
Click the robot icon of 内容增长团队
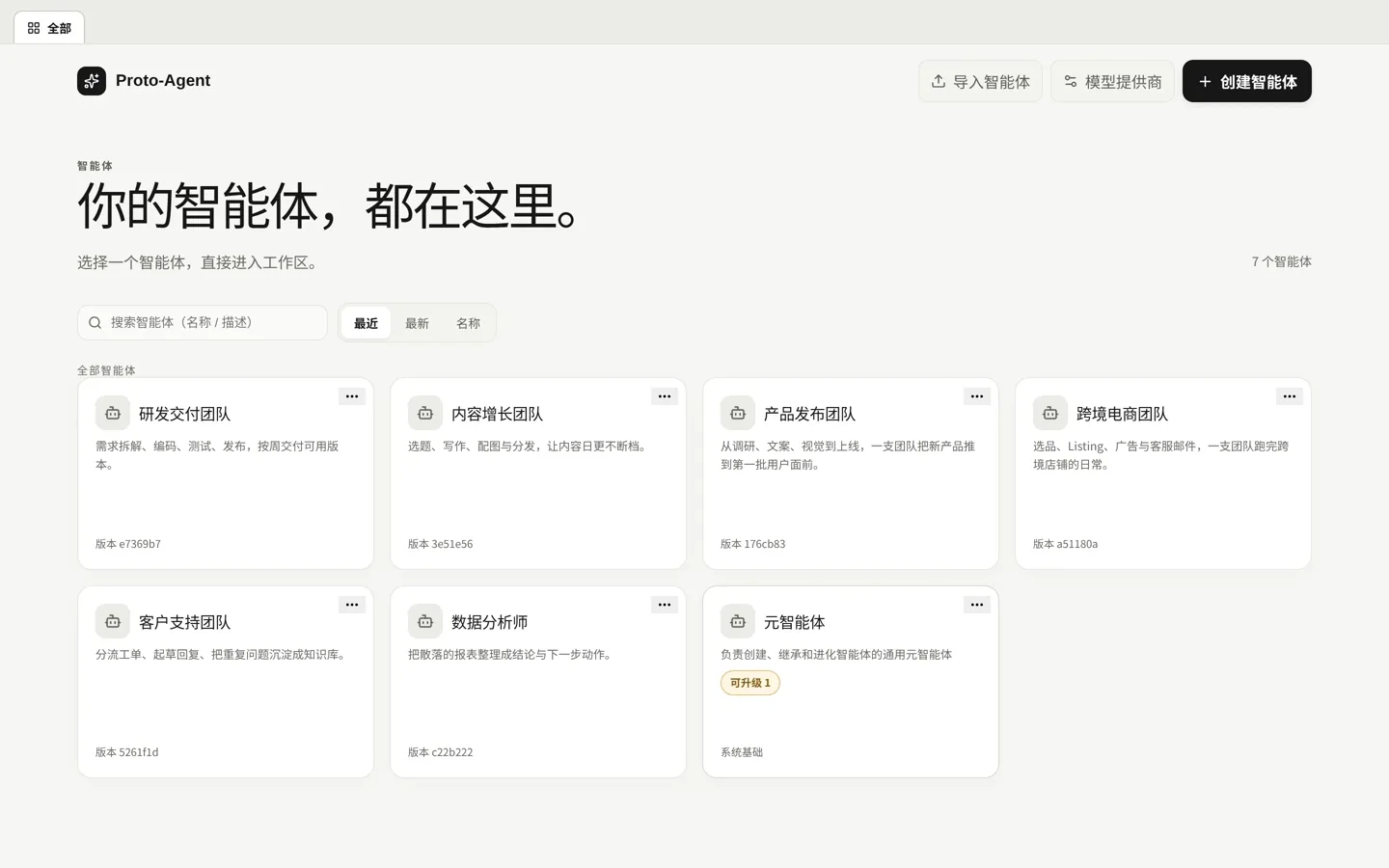pos(425,413)
